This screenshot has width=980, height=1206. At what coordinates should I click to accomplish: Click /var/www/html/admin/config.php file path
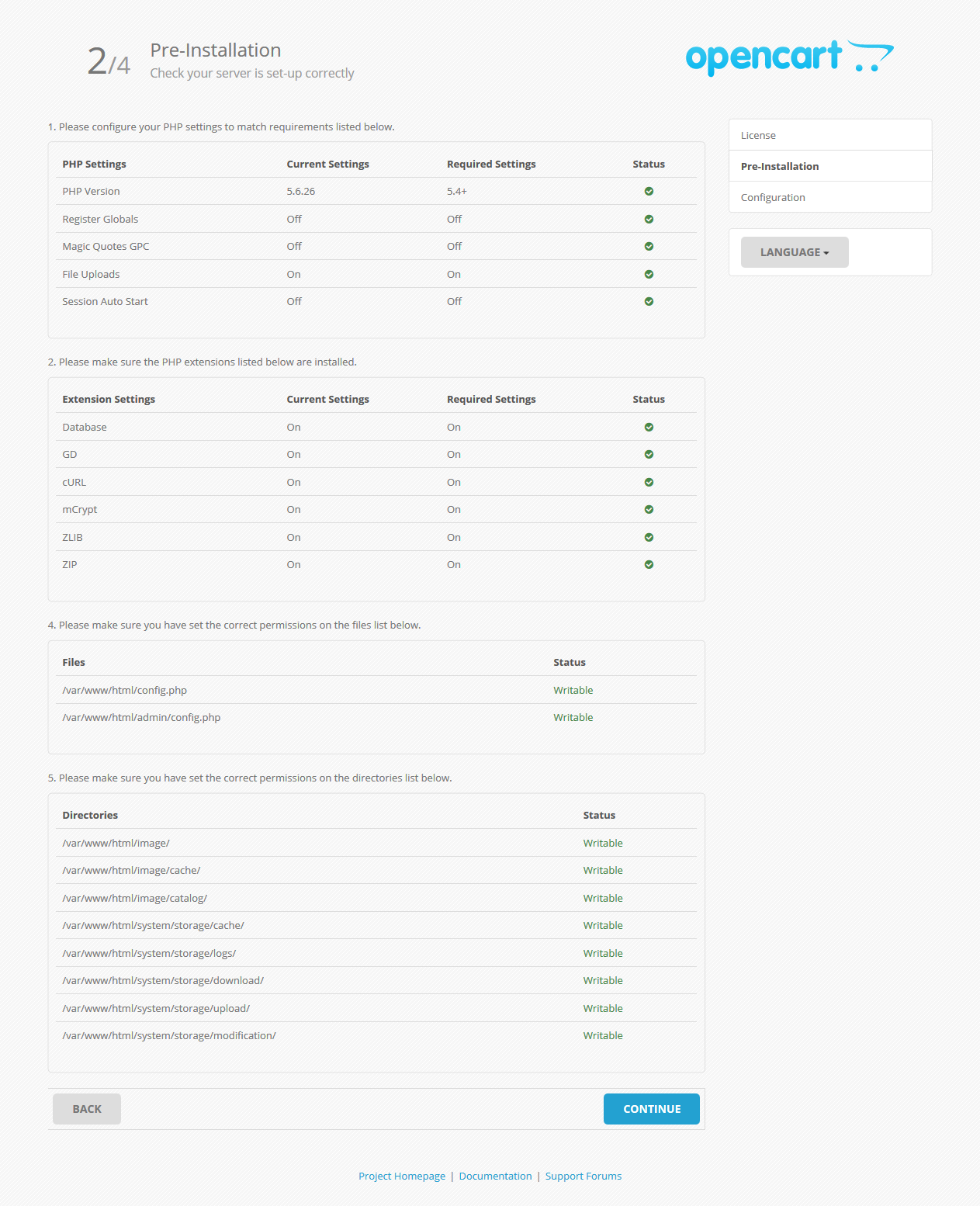(x=141, y=718)
